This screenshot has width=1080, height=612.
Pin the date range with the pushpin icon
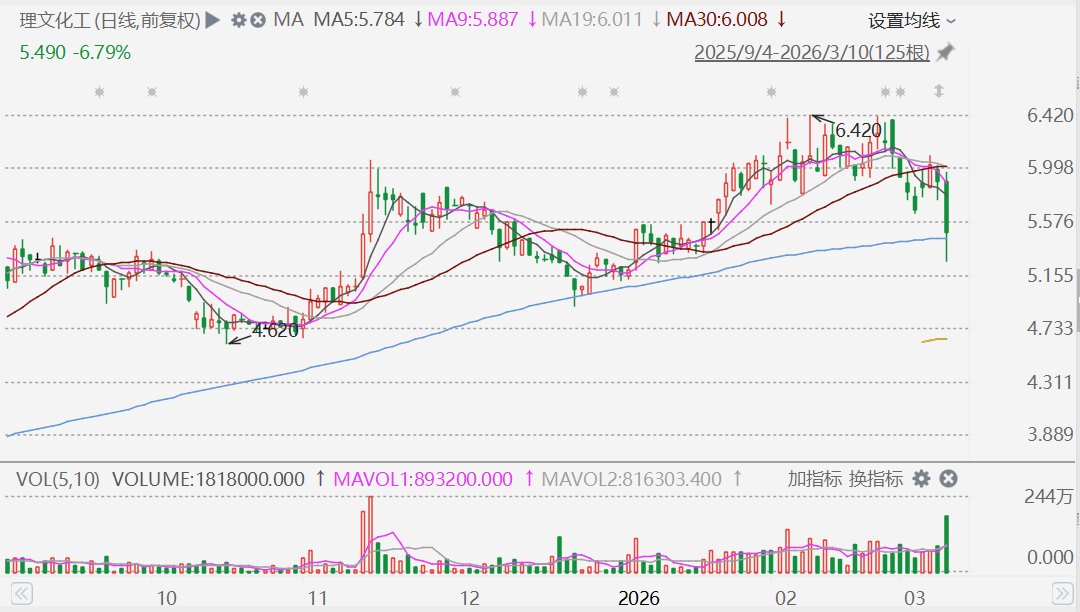pyautogui.click(x=945, y=52)
